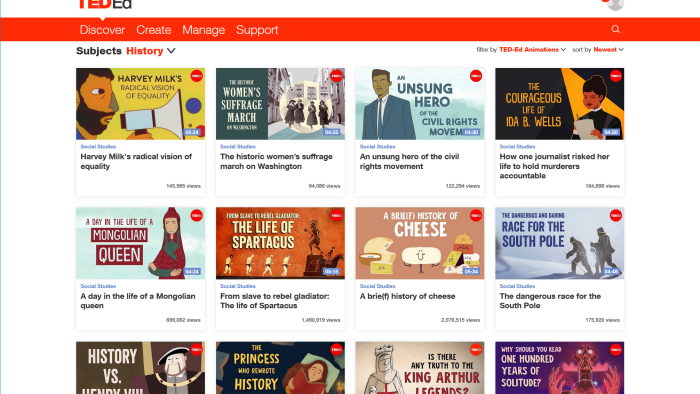The height and width of the screenshot is (394, 700).
Task: Click TED-Ed badge on Women's Suffrage thumbnail
Action: coord(336,76)
